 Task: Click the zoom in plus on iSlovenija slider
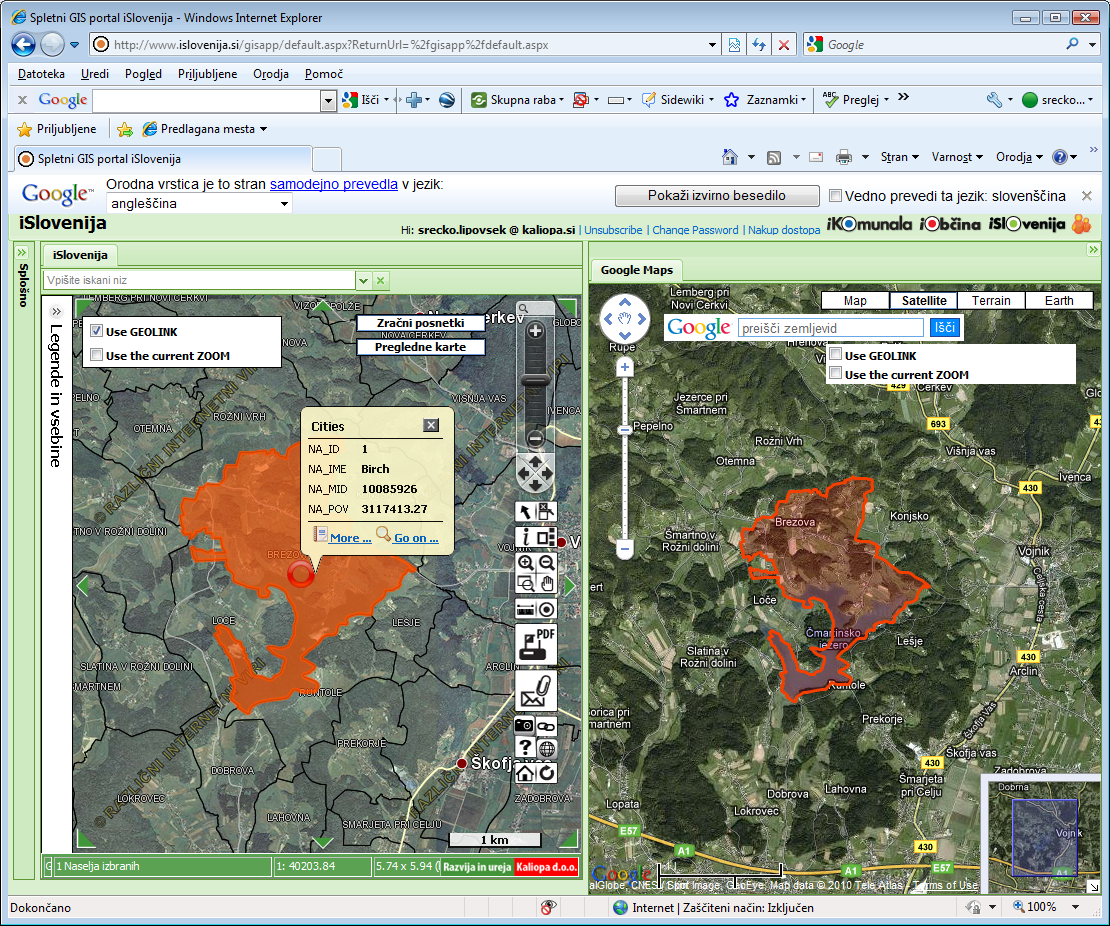[x=535, y=331]
